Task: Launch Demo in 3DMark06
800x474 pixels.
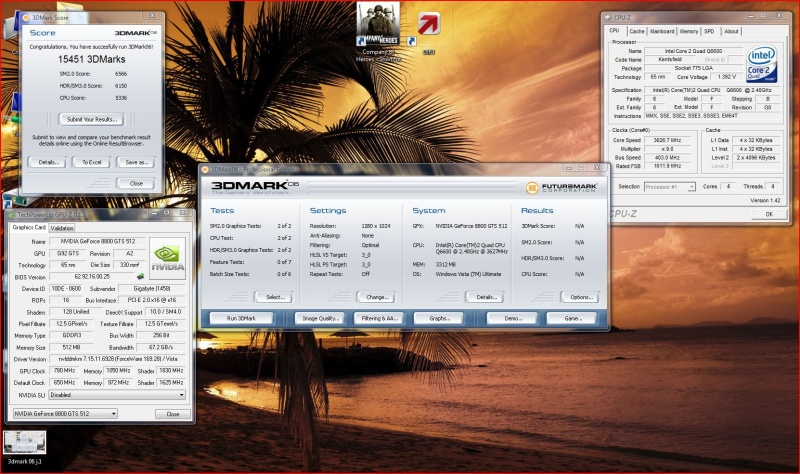Action: (512, 318)
